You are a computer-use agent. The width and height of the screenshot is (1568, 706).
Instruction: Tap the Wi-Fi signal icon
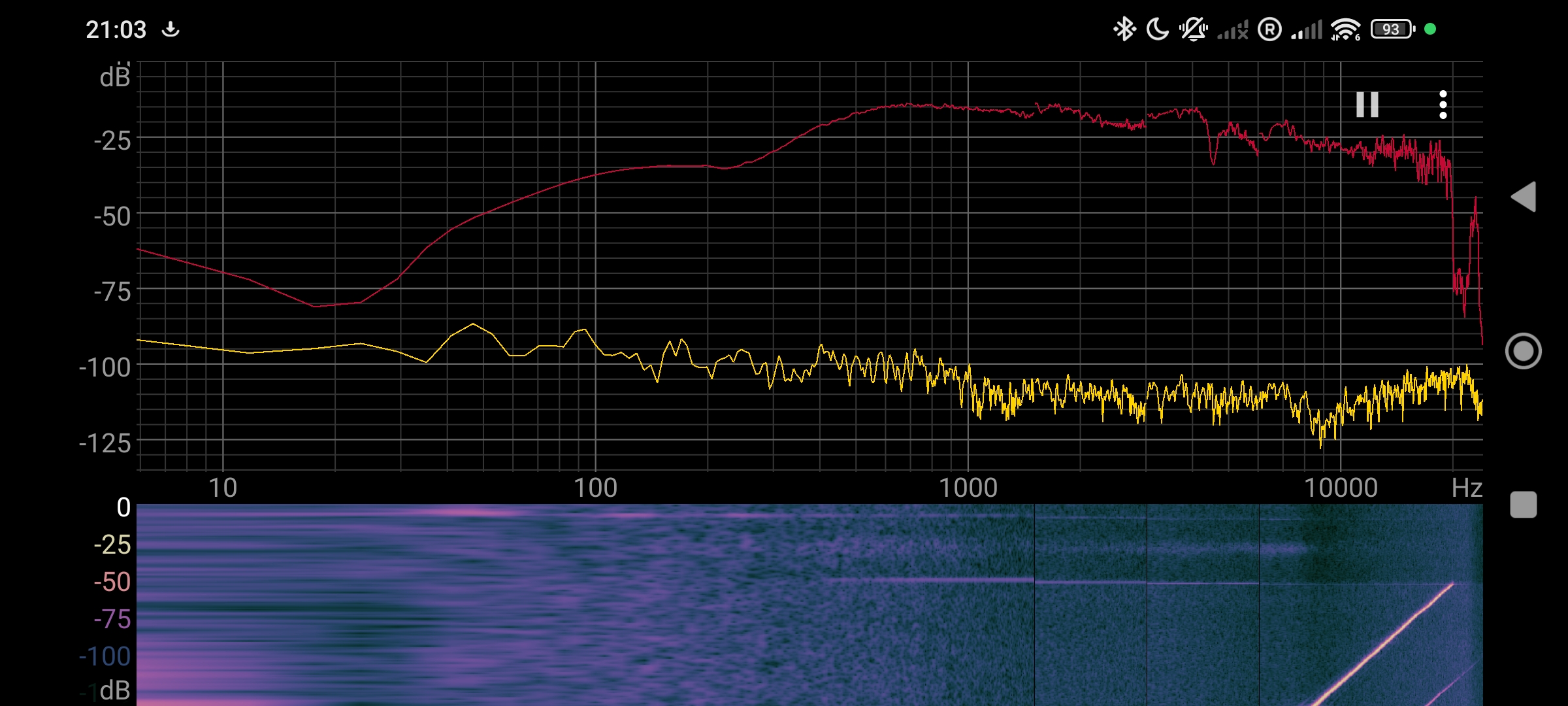1345,29
